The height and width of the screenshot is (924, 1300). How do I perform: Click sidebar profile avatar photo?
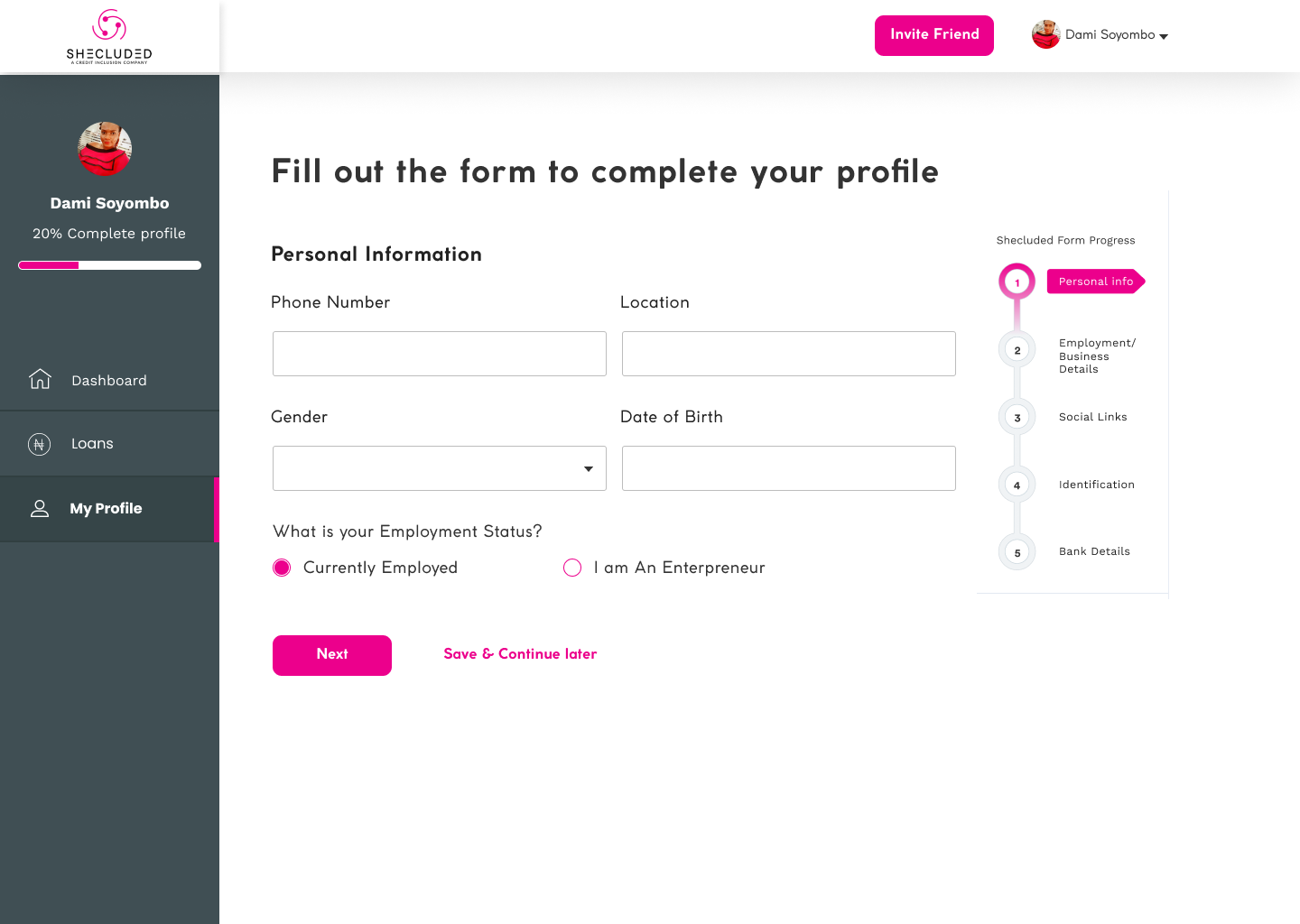[105, 149]
